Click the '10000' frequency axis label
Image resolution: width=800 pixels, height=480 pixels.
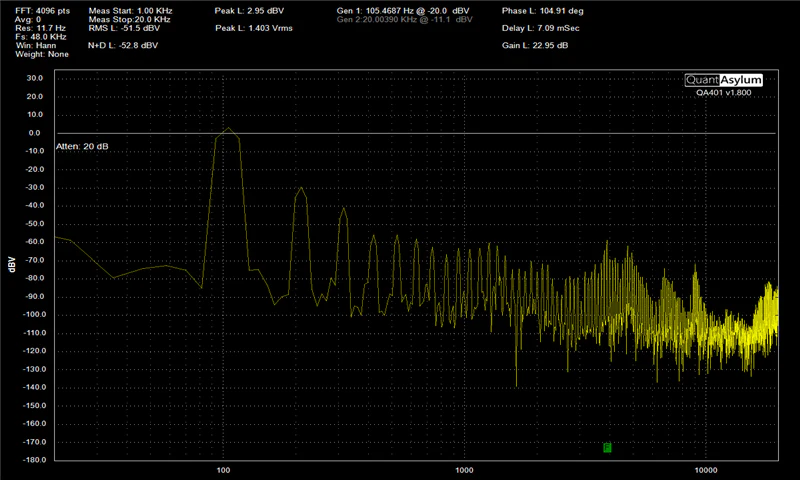tap(706, 470)
